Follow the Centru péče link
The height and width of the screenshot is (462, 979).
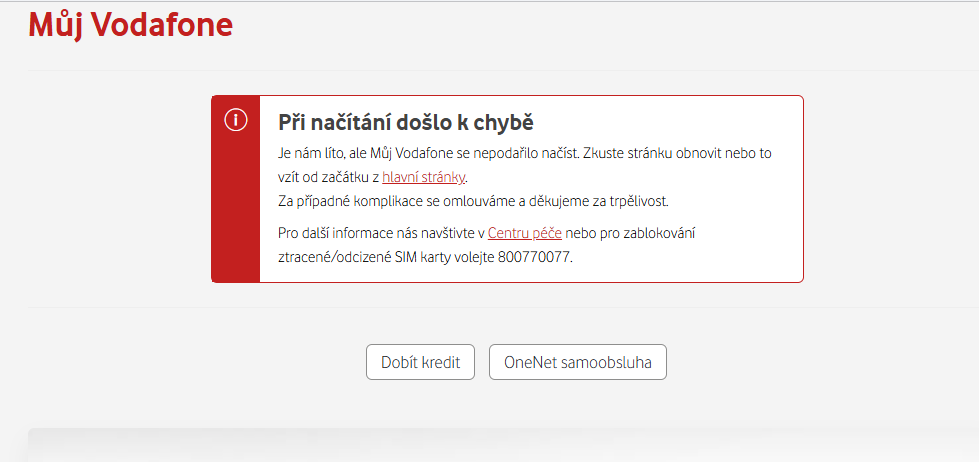point(525,233)
